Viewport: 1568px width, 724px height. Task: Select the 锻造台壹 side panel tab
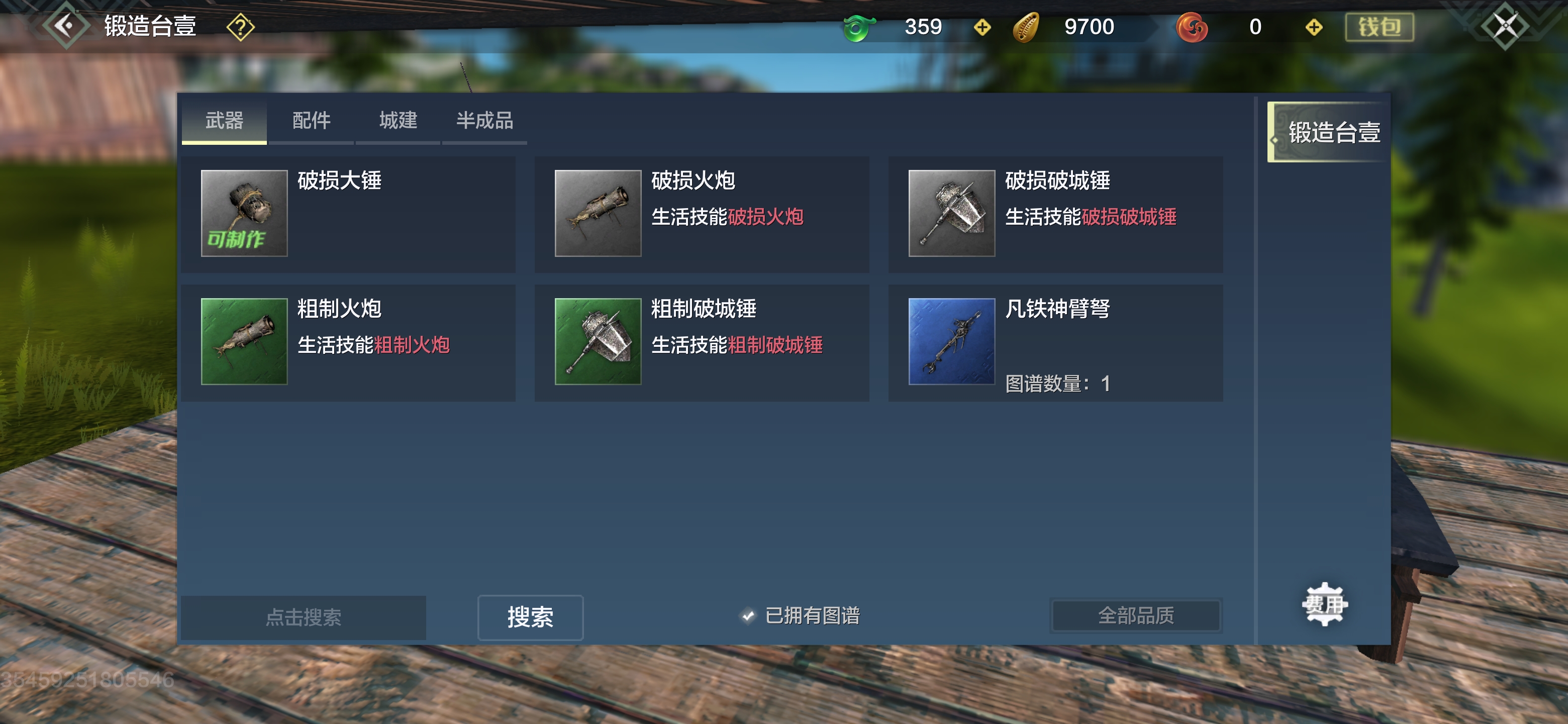point(1328,132)
